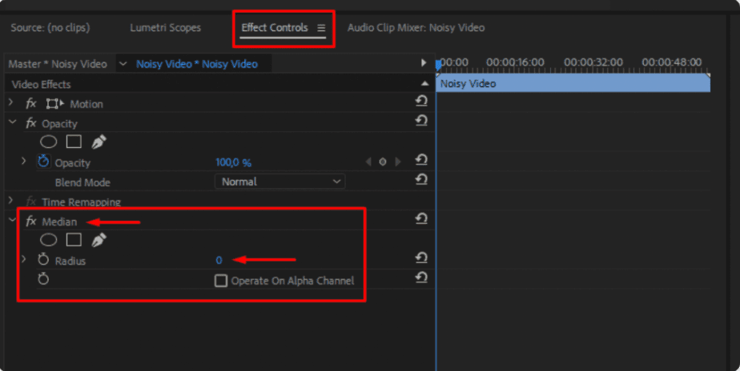Screen dimensions: 740x371
Task: Select the free draw bezier pen under Median
Action: pyautogui.click(x=98, y=240)
